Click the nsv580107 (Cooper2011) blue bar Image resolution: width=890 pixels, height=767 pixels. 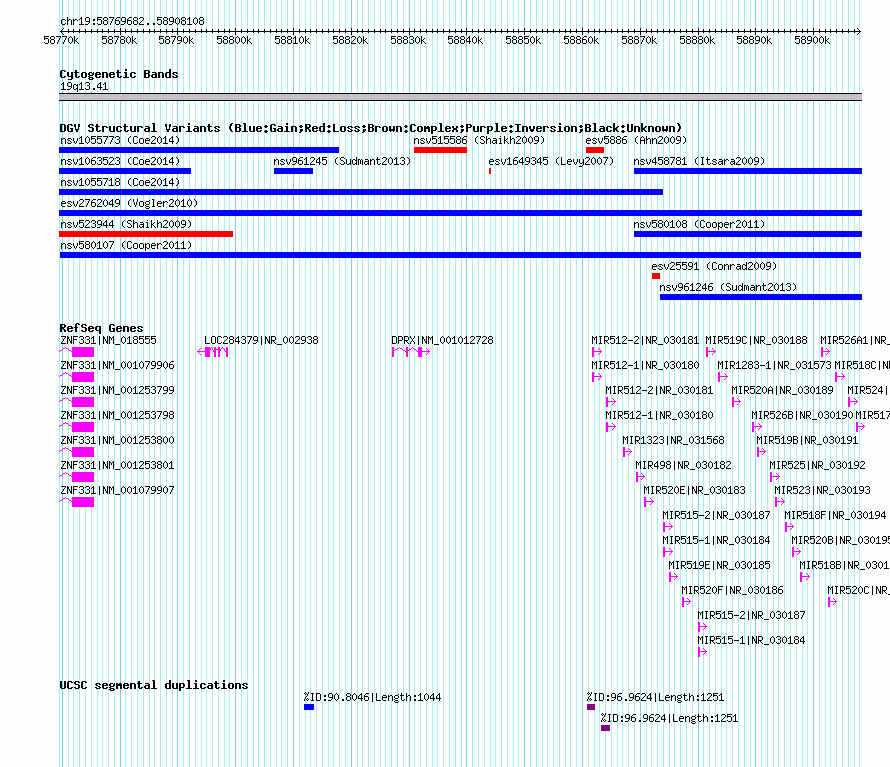pyautogui.click(x=460, y=255)
